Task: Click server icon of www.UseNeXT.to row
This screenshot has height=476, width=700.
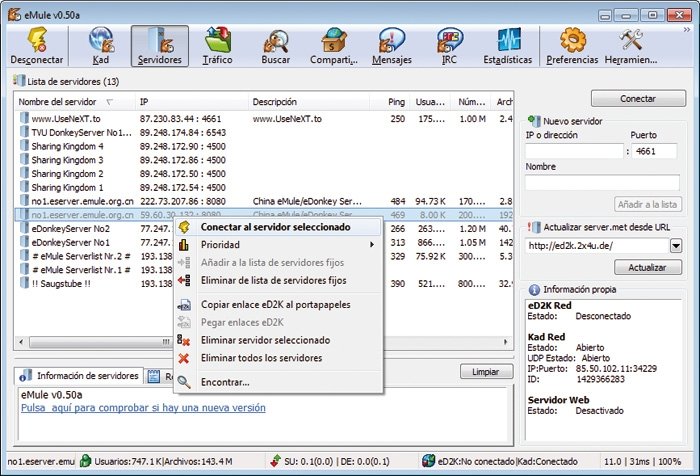Action: pyautogui.click(x=24, y=118)
